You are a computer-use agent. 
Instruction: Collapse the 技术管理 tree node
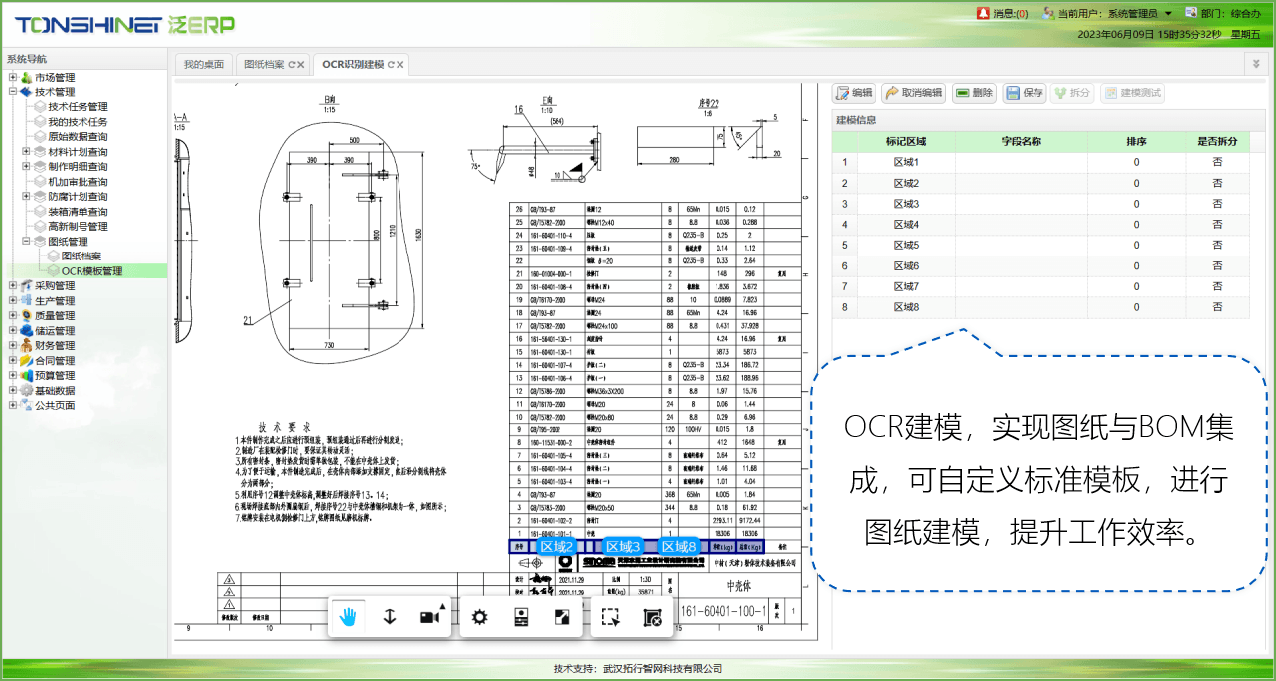(13, 92)
